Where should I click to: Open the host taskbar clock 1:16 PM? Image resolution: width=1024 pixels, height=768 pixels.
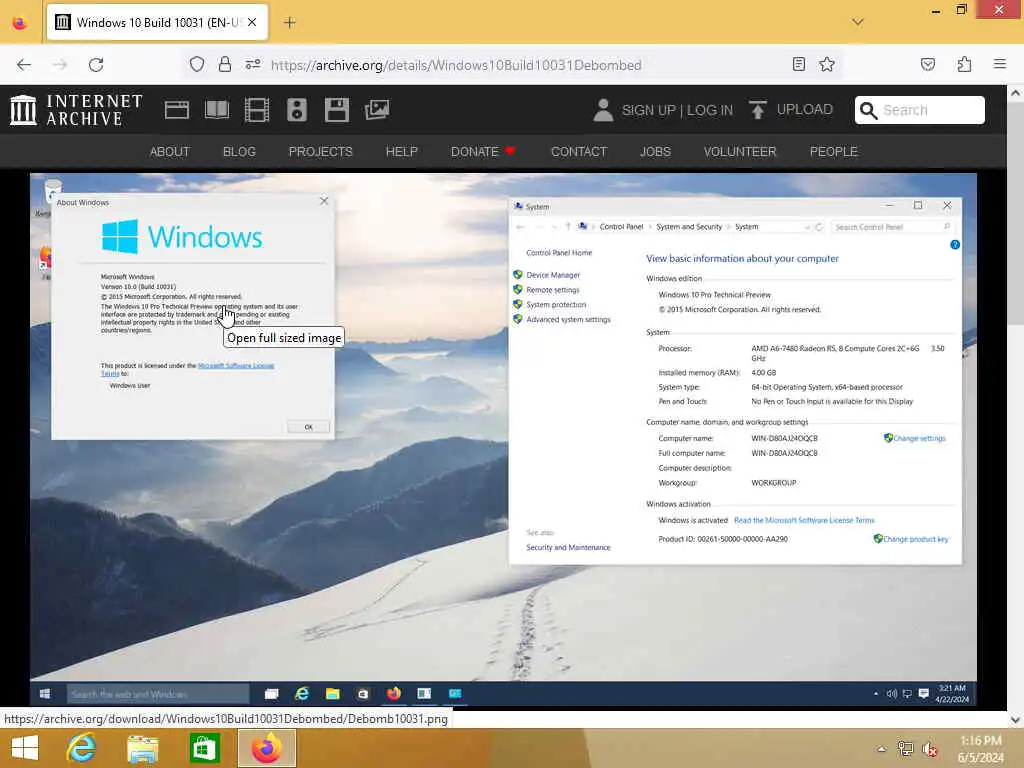coord(981,748)
